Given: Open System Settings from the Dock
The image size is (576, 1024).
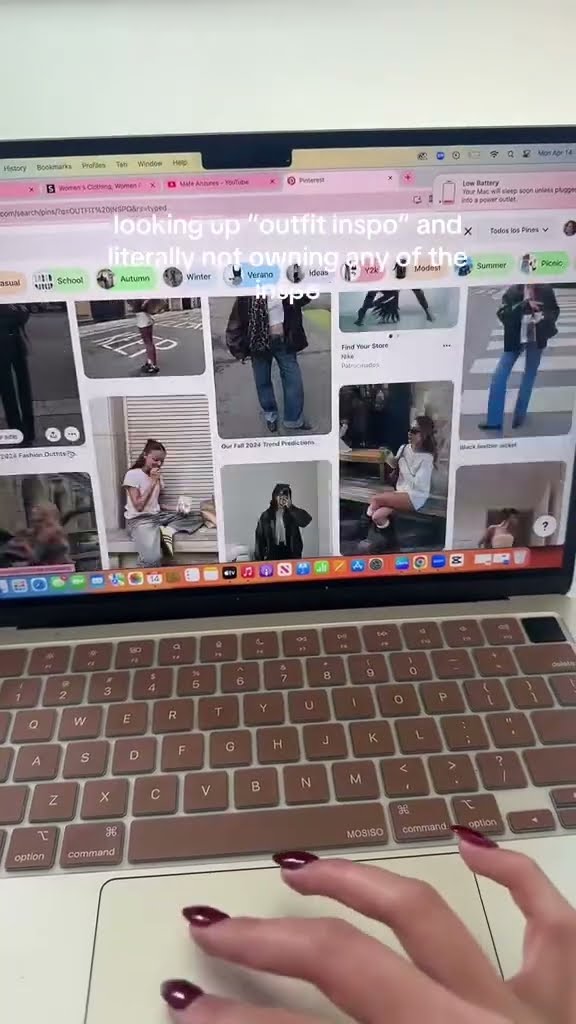Looking at the screenshot, I should [x=376, y=564].
